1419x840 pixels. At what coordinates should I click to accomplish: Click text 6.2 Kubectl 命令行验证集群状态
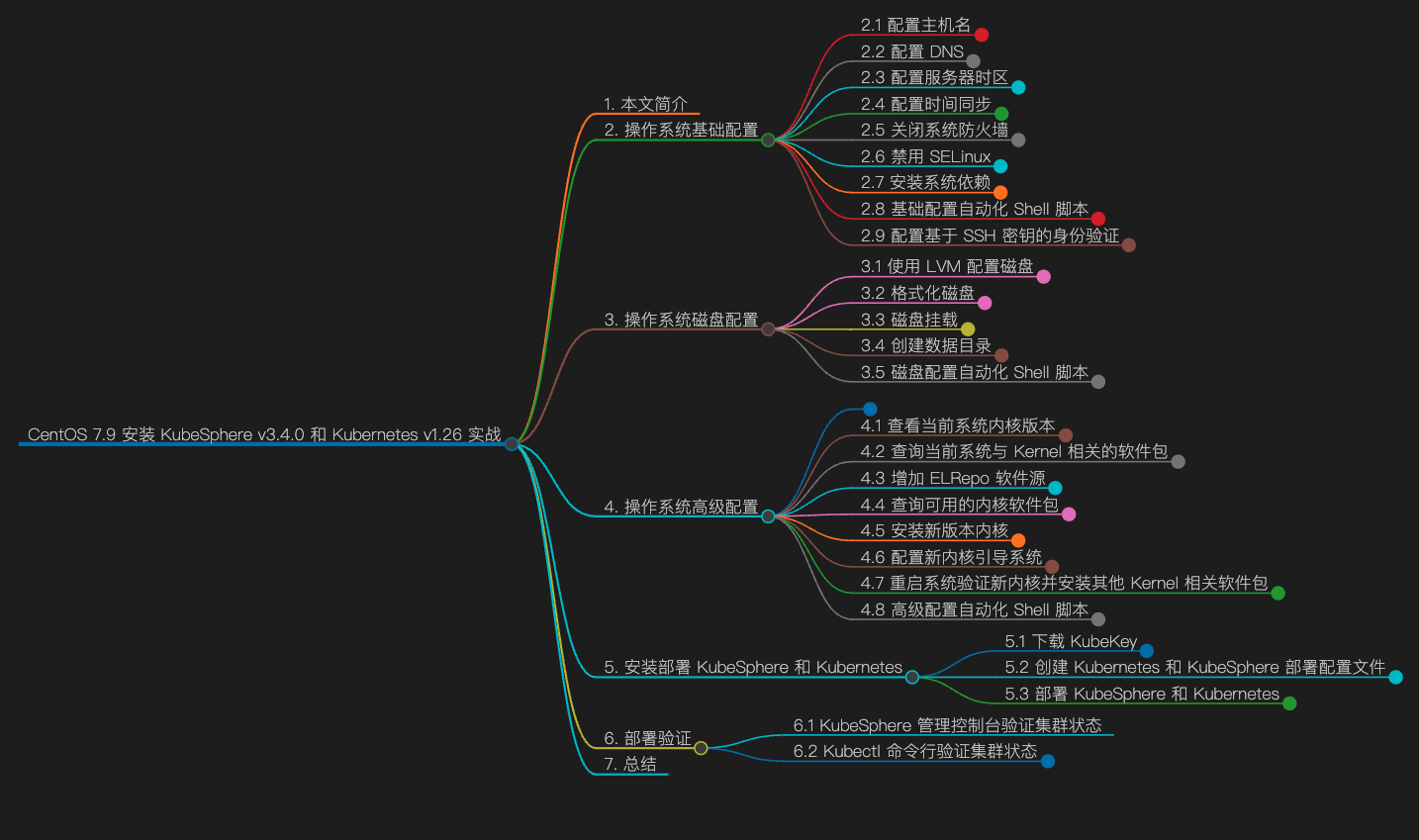[x=915, y=751]
